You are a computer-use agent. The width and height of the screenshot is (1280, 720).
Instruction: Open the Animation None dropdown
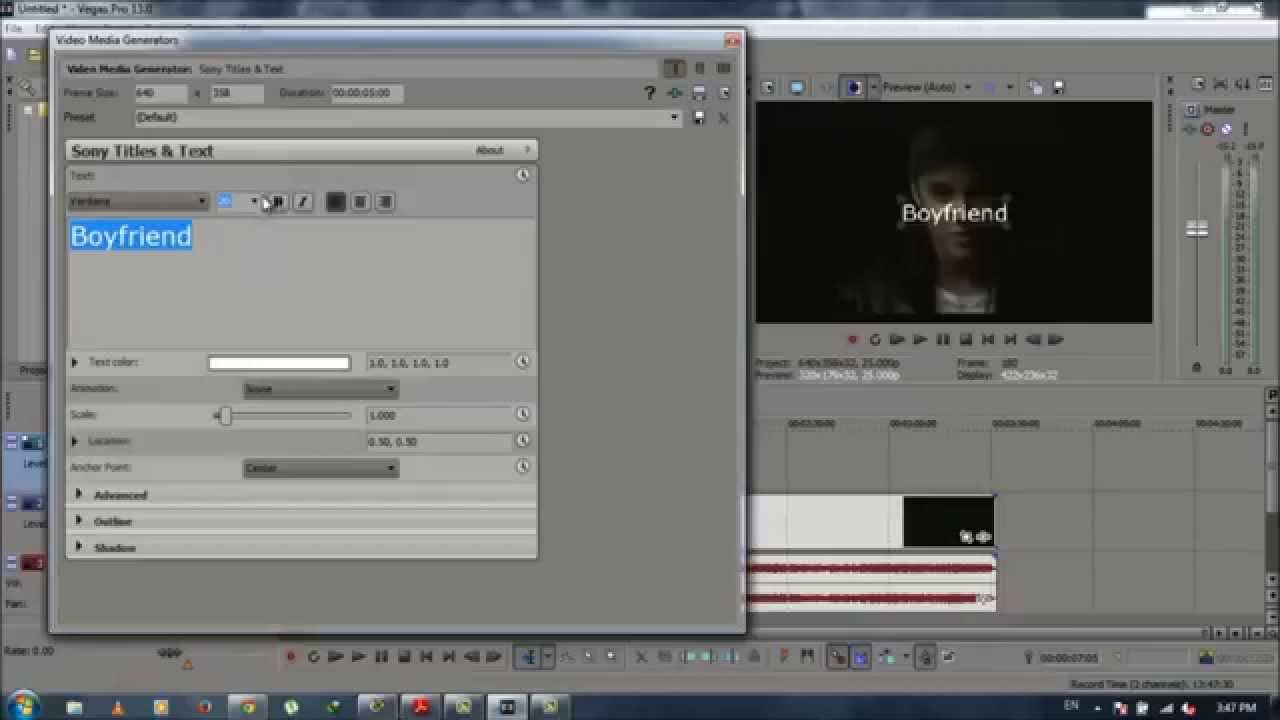point(321,389)
